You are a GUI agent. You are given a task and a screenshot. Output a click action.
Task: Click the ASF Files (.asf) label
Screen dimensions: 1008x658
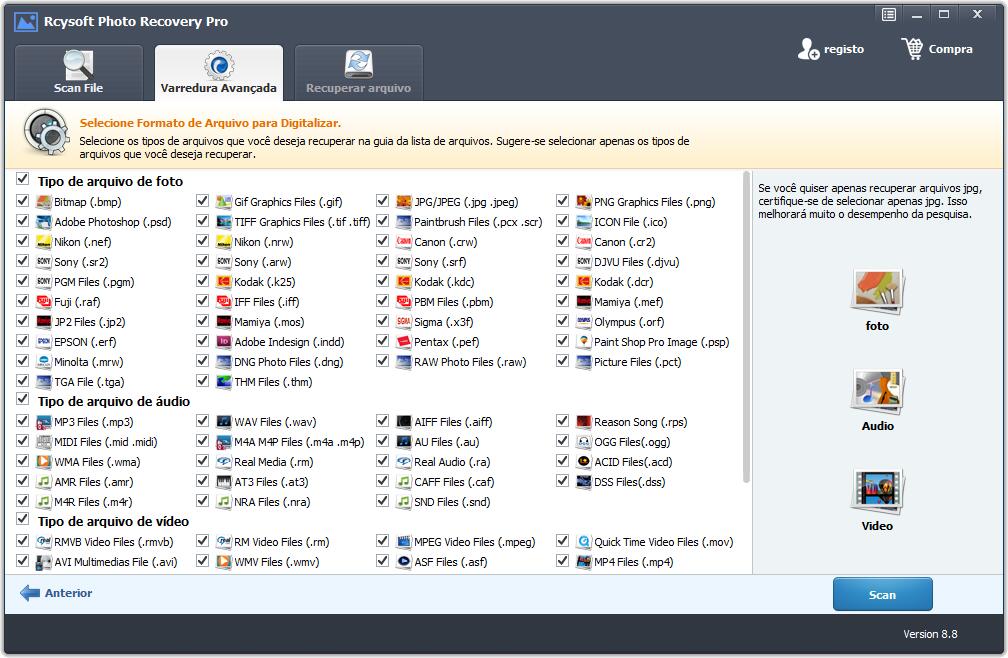coord(451,562)
